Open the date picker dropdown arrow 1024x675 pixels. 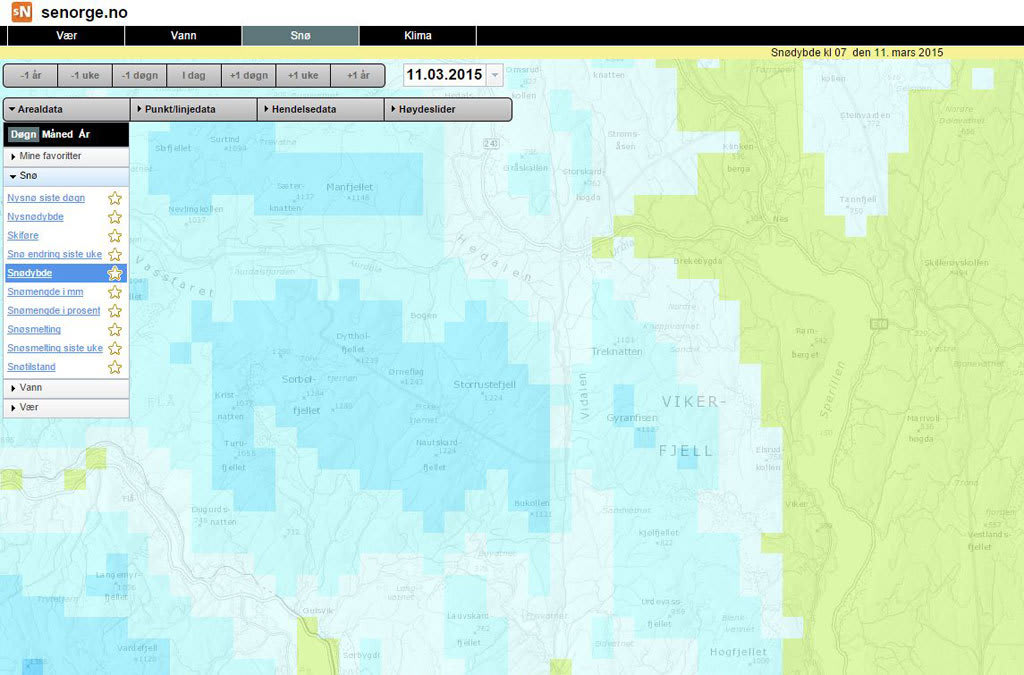pyautogui.click(x=495, y=75)
